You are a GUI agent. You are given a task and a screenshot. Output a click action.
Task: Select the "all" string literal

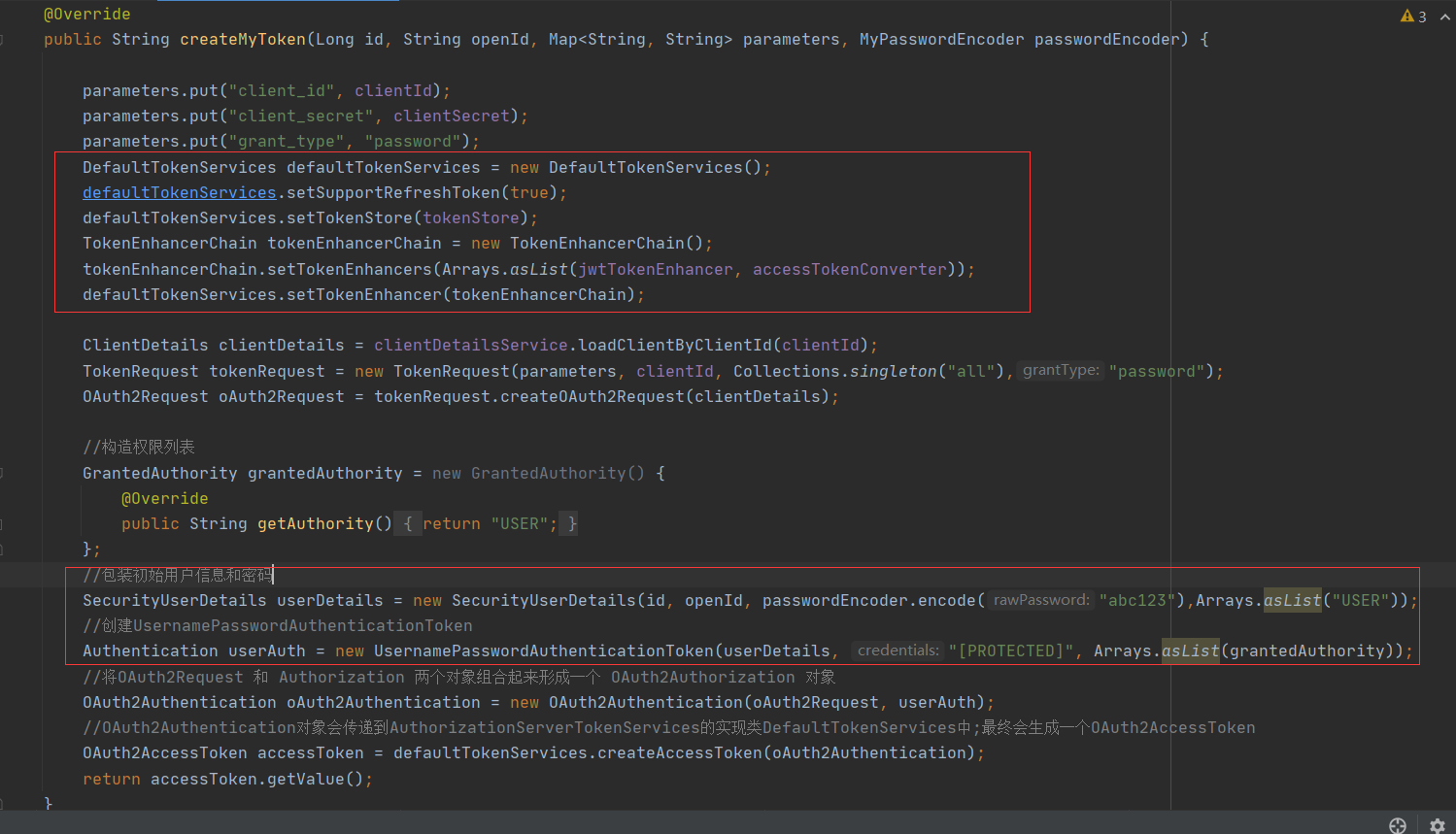971,371
